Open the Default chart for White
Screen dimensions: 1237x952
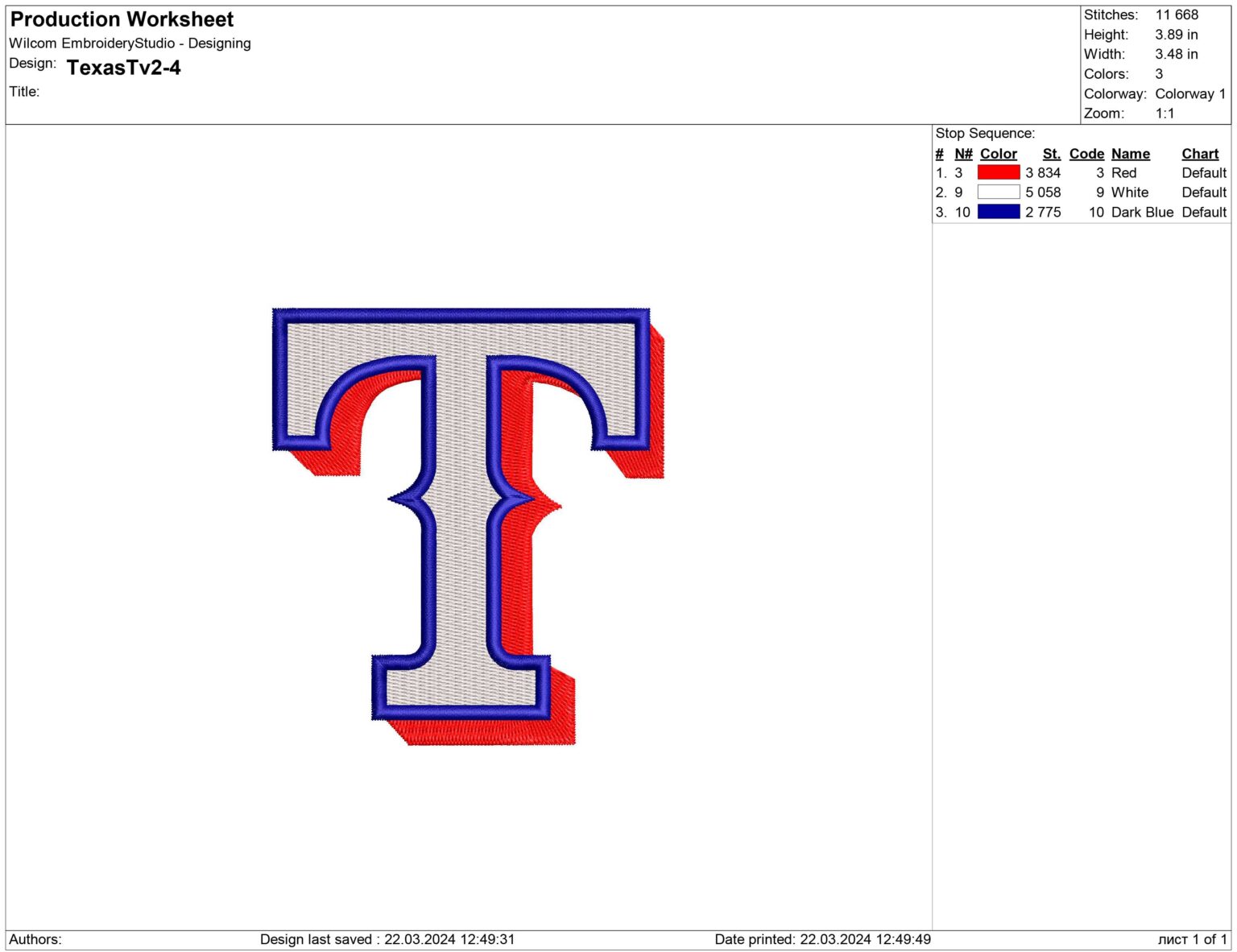[x=1203, y=192]
